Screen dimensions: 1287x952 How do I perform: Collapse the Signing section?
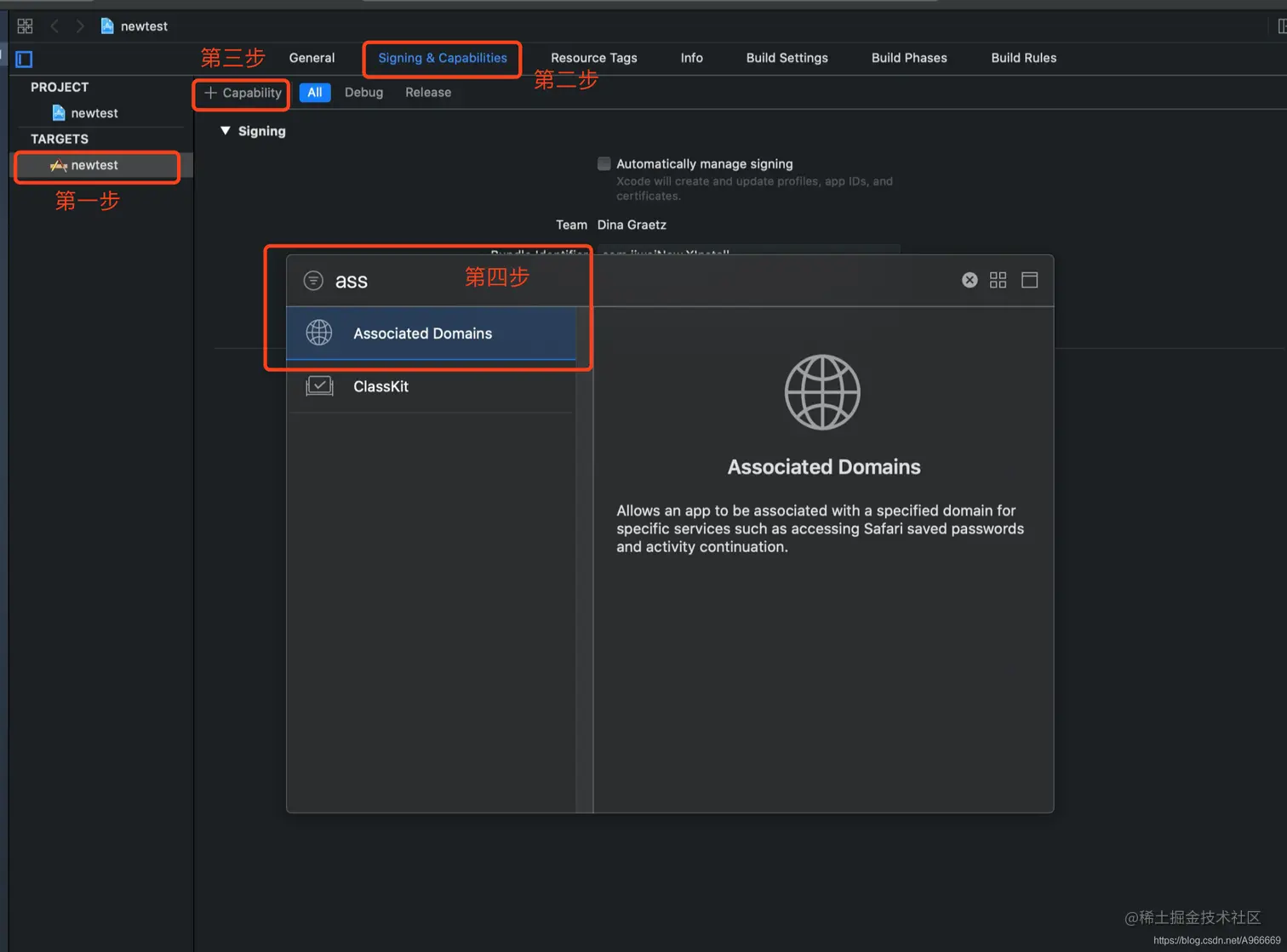tap(226, 131)
